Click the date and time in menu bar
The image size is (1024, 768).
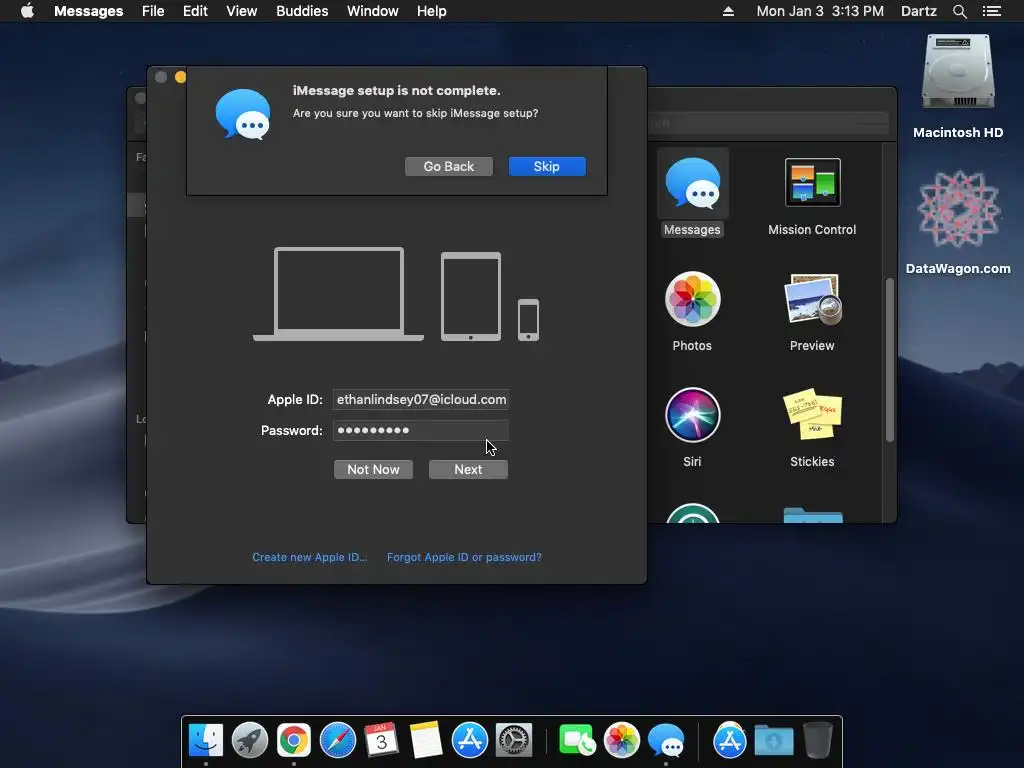pos(820,11)
